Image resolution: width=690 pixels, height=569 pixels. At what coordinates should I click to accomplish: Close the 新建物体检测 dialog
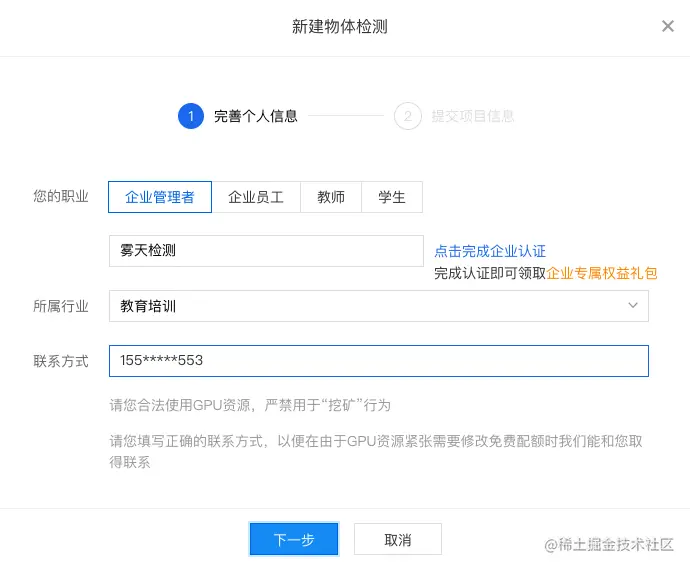click(x=668, y=26)
